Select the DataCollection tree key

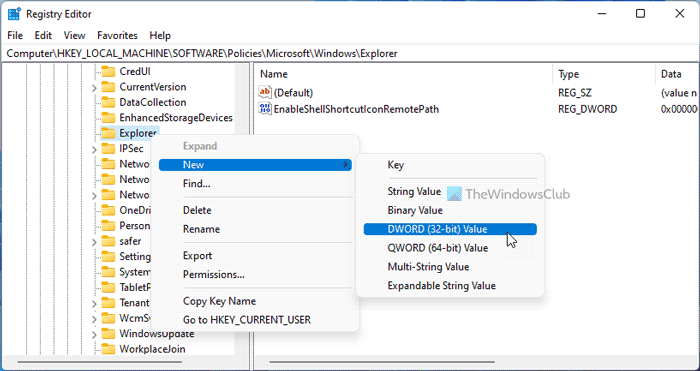pos(153,102)
